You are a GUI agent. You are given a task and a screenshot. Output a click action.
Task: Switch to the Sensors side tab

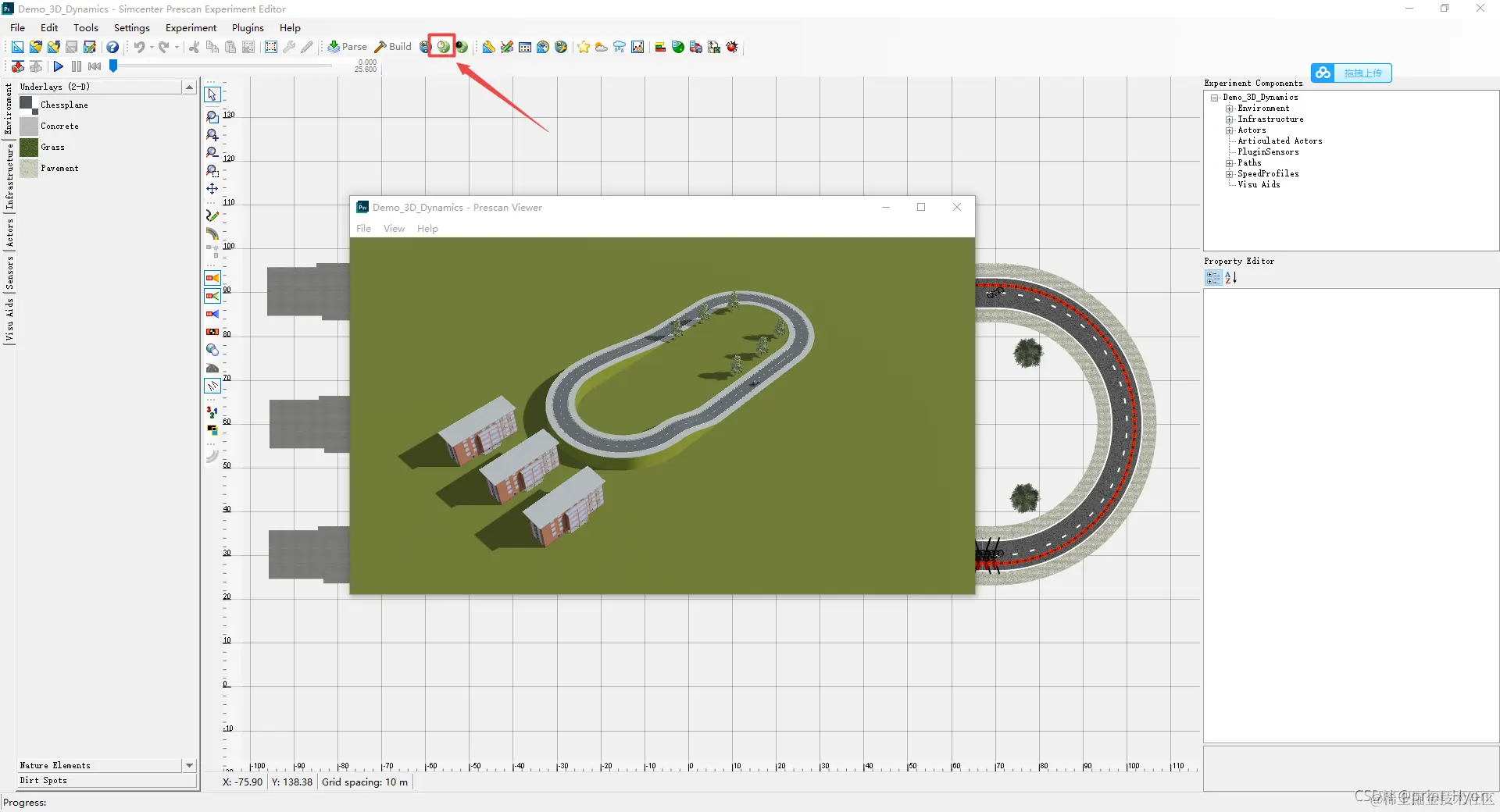point(9,273)
